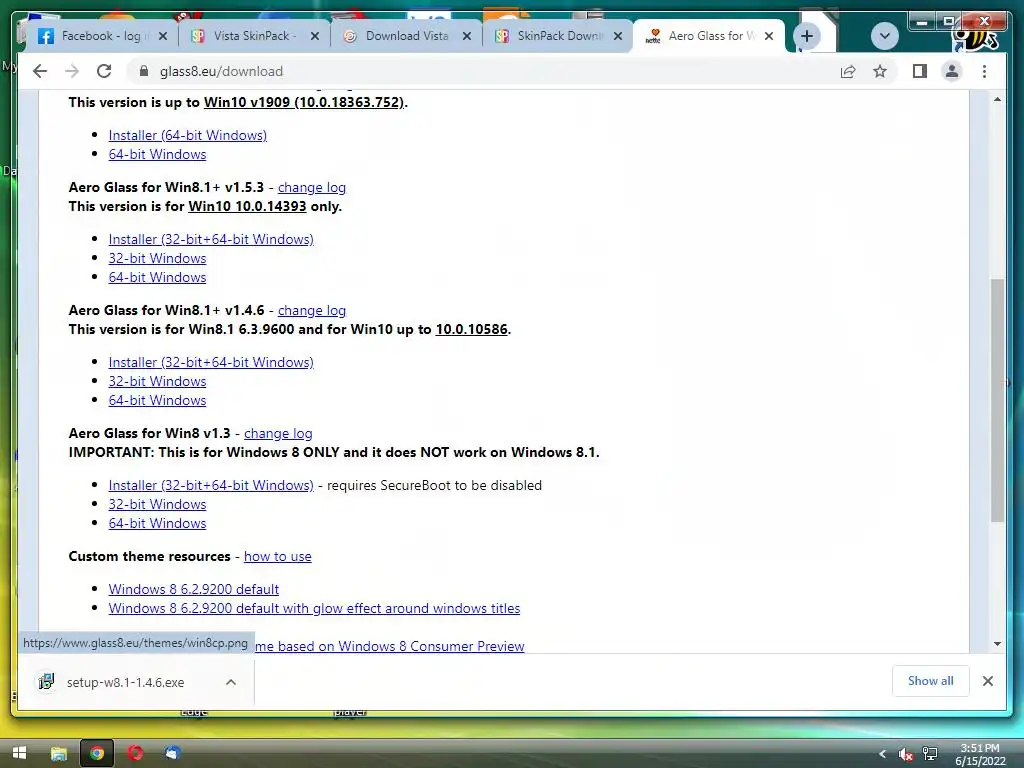Download Win8 v1.3 32-bit Windows
The image size is (1024, 768).
point(157,504)
